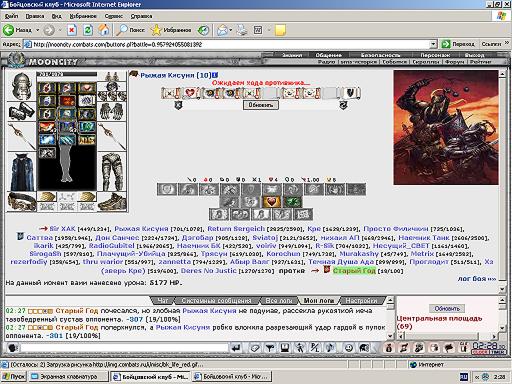Click Обновить in the right room panel

pyautogui.click(x=447, y=308)
